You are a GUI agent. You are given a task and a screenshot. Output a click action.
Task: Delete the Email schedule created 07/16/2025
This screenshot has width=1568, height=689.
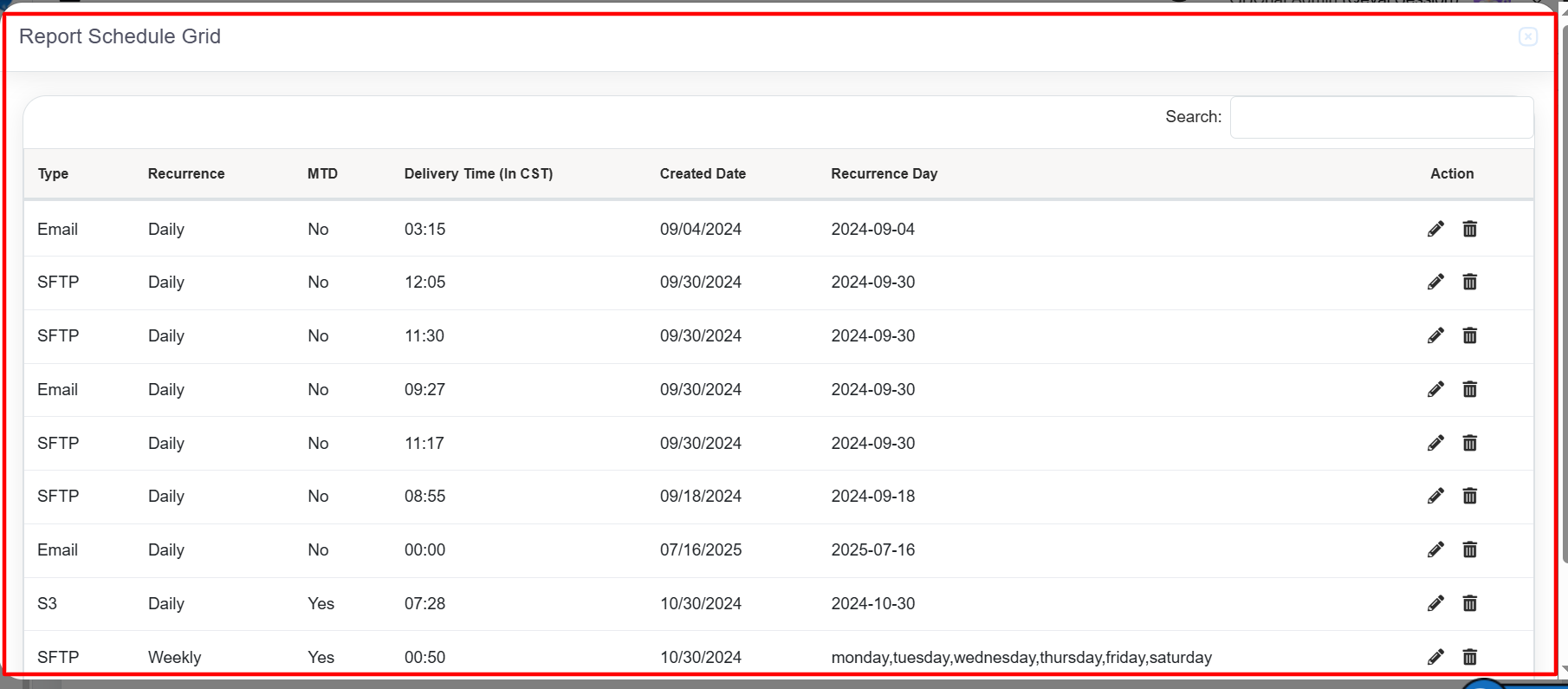[x=1469, y=549]
